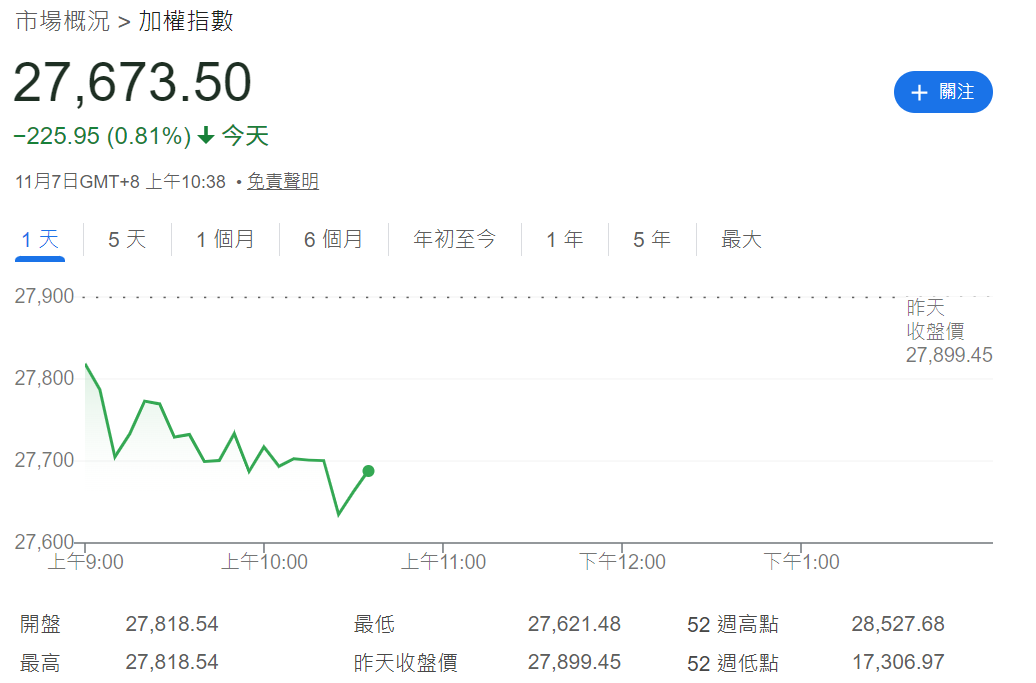Open the 最大 historical chart view
Viewport: 1036px width, 683px height.
click(740, 239)
